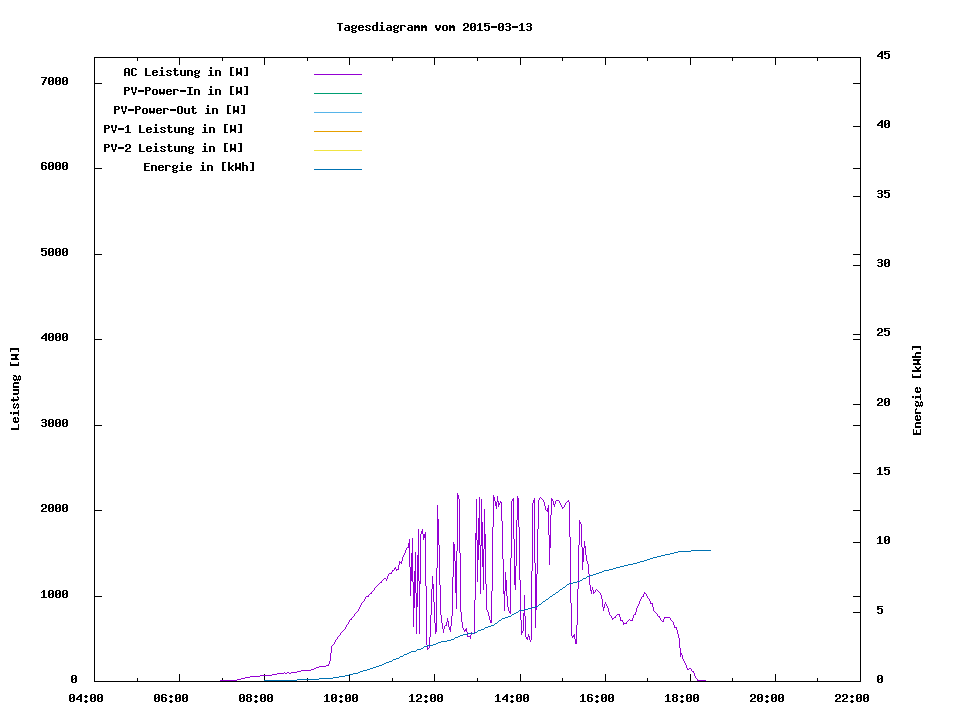The image size is (960, 720).
Task: Select the 18:00 label on the time axis
Action: (x=682, y=699)
